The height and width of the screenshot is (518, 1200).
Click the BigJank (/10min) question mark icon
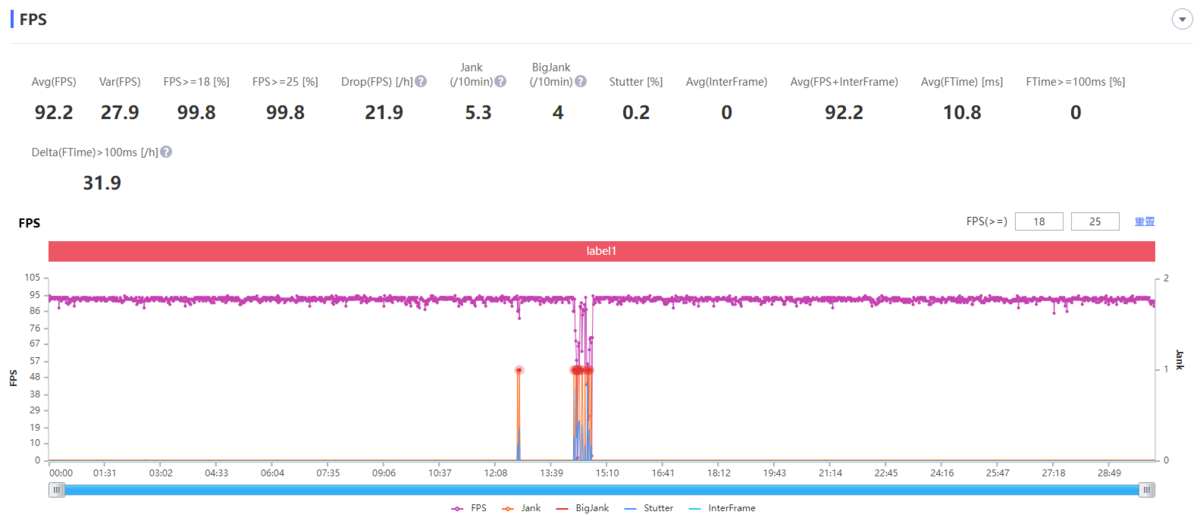click(x=580, y=82)
